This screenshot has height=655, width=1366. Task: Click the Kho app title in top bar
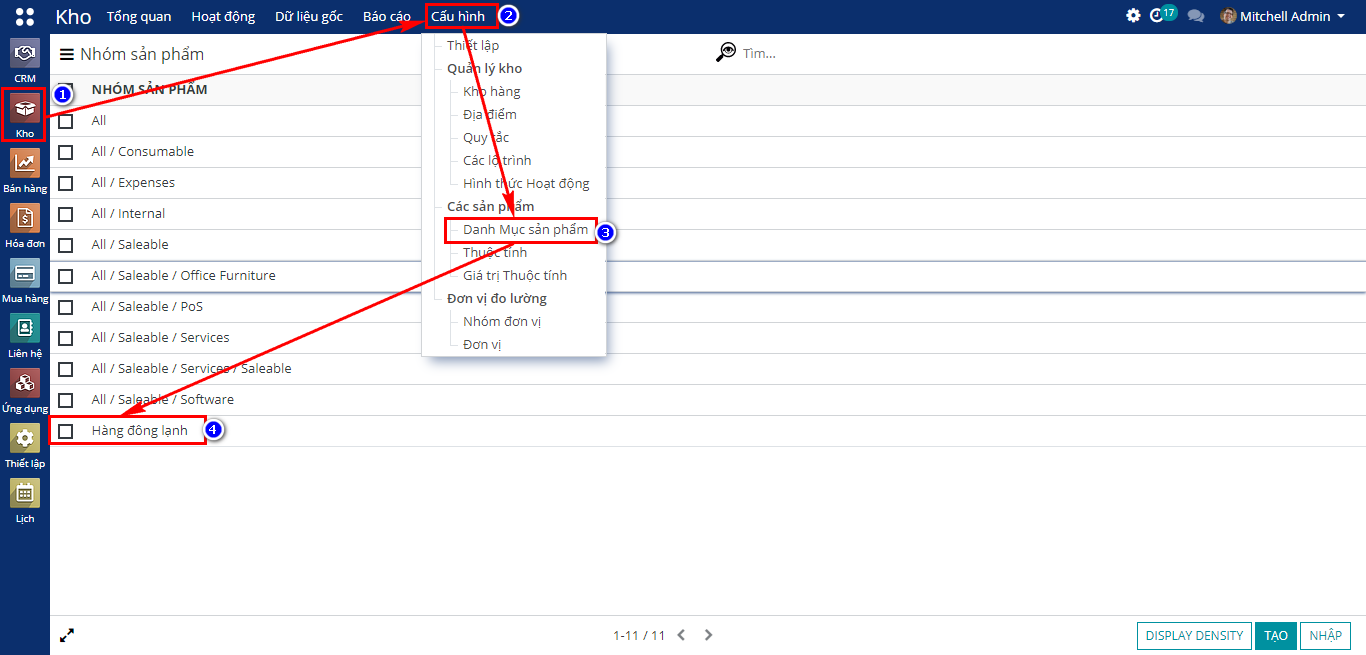pyautogui.click(x=73, y=16)
